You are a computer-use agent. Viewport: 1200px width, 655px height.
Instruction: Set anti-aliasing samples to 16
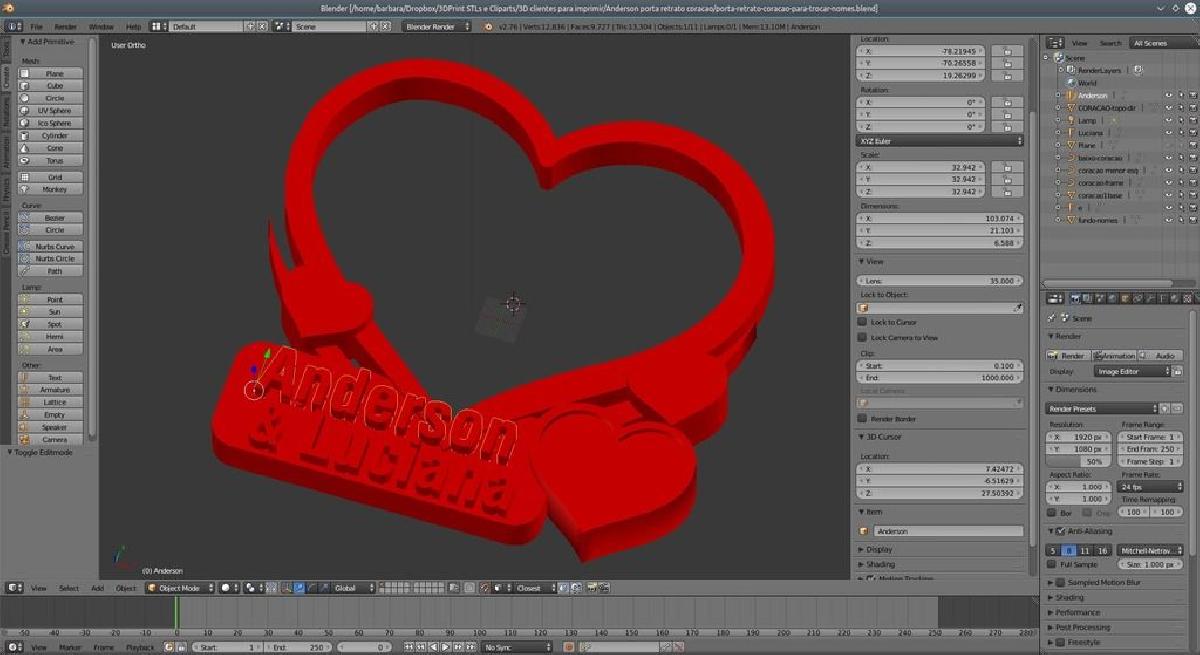point(1102,551)
